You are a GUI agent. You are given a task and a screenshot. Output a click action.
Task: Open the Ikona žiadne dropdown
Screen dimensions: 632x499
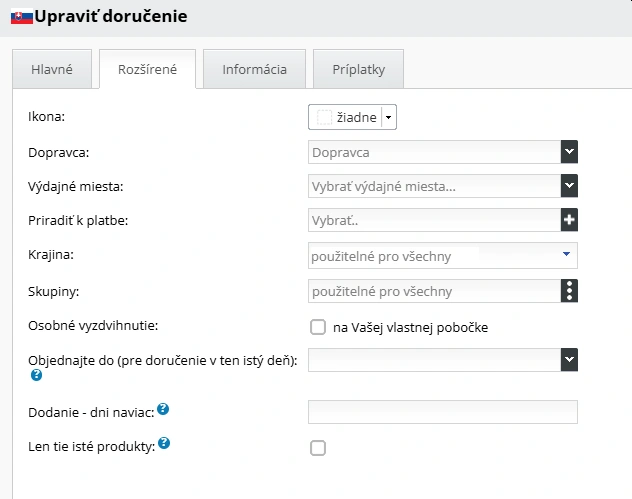tap(352, 117)
